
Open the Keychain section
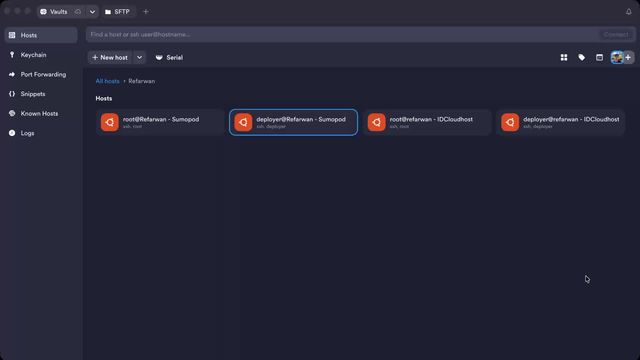click(x=41, y=55)
